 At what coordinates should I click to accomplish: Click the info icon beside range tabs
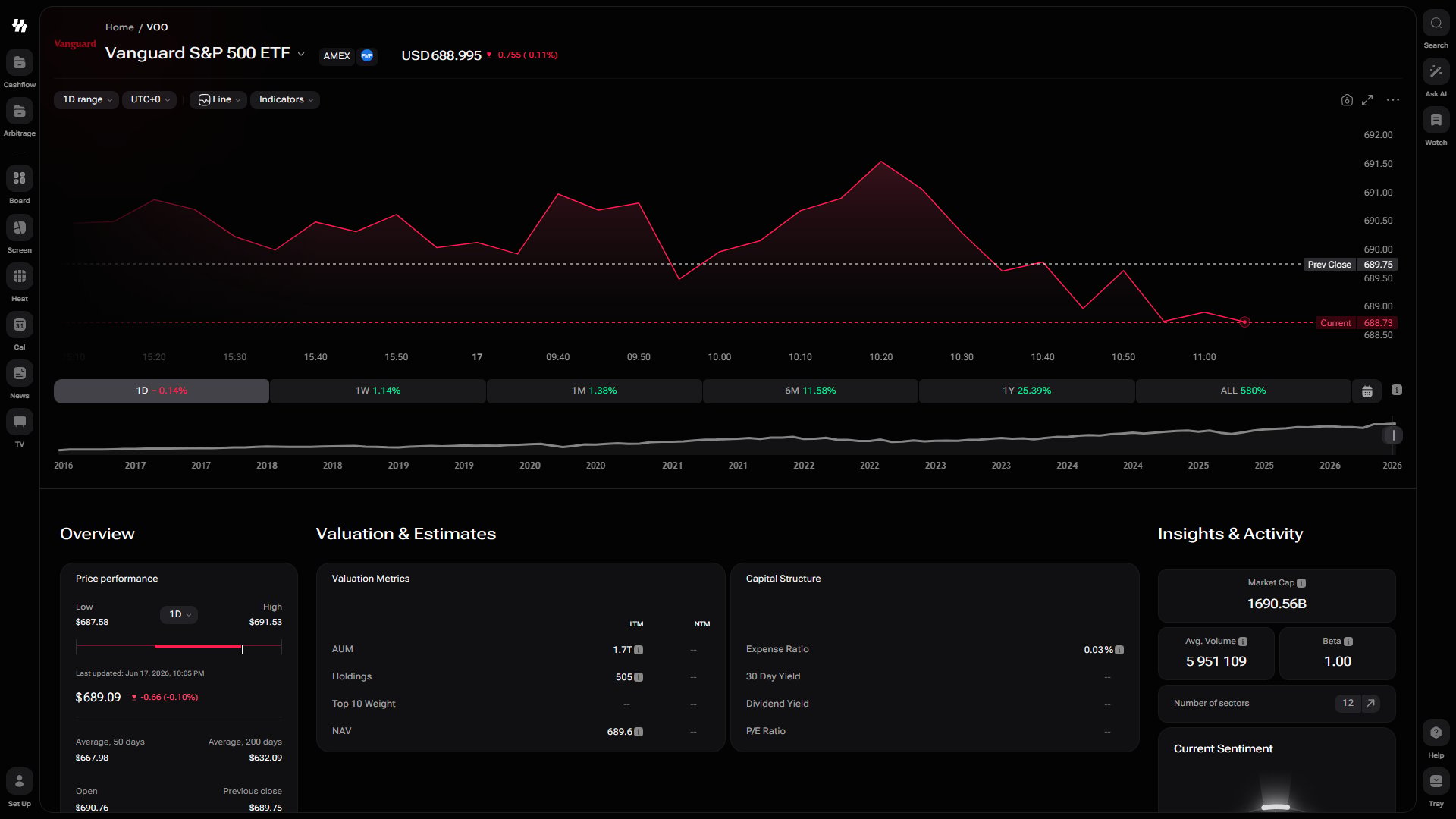point(1397,390)
